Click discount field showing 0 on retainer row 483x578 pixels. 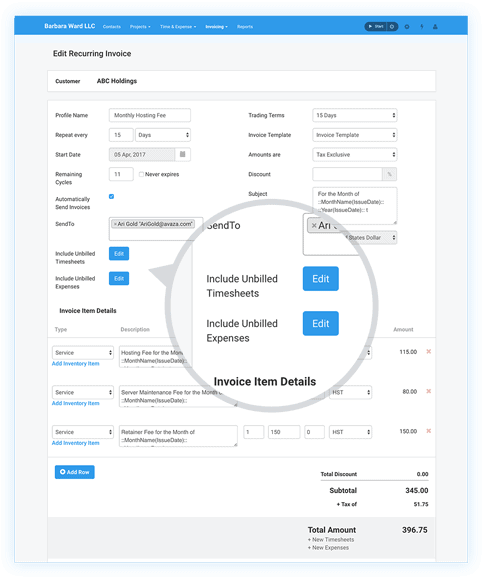tap(314, 432)
